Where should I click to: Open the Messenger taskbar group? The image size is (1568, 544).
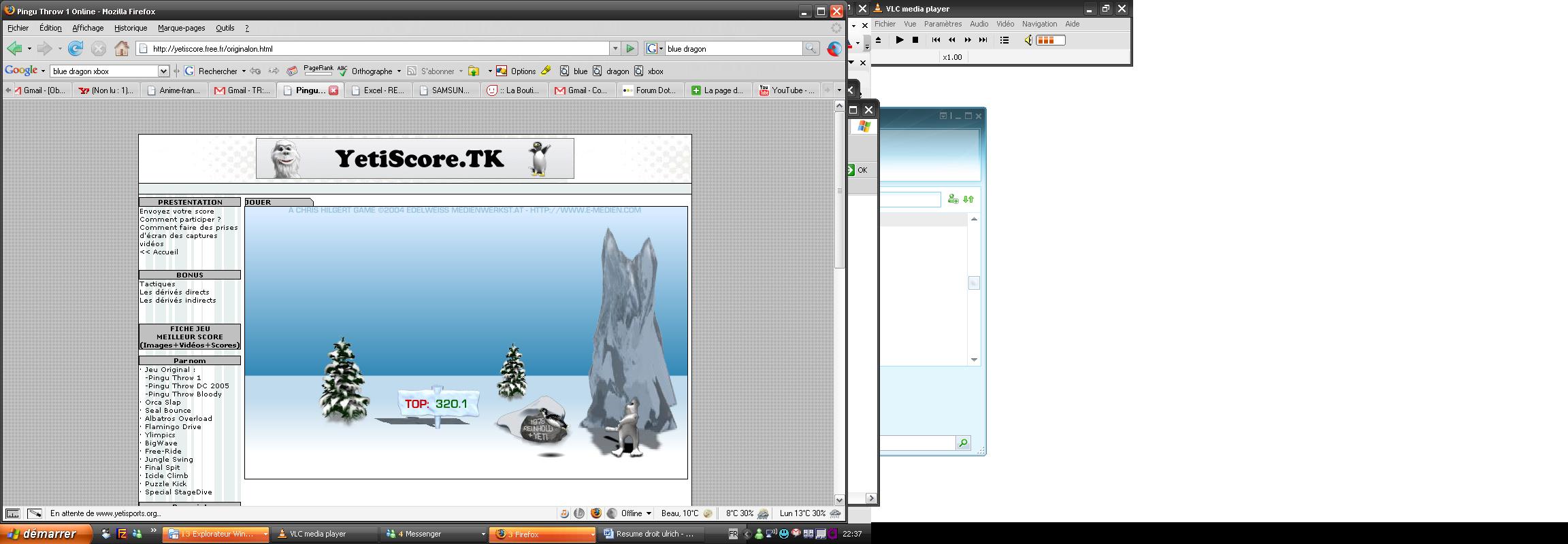pyautogui.click(x=433, y=534)
